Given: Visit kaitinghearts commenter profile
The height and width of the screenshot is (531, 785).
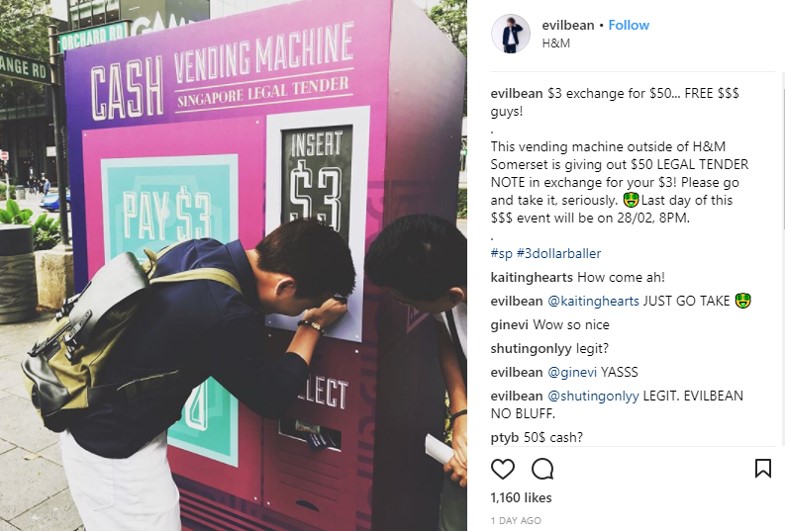Looking at the screenshot, I should 532,277.
